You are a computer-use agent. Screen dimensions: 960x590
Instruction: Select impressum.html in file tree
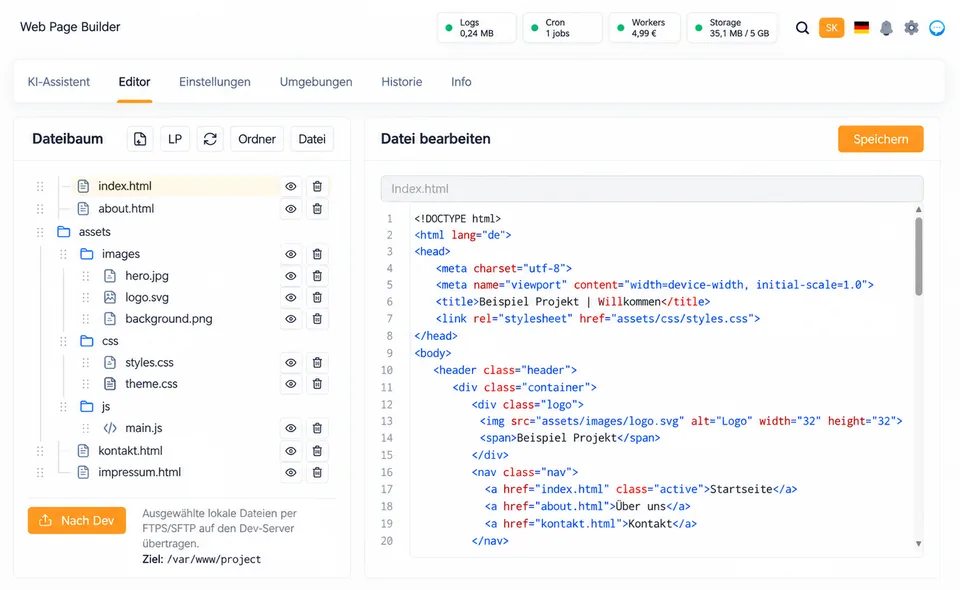click(140, 472)
